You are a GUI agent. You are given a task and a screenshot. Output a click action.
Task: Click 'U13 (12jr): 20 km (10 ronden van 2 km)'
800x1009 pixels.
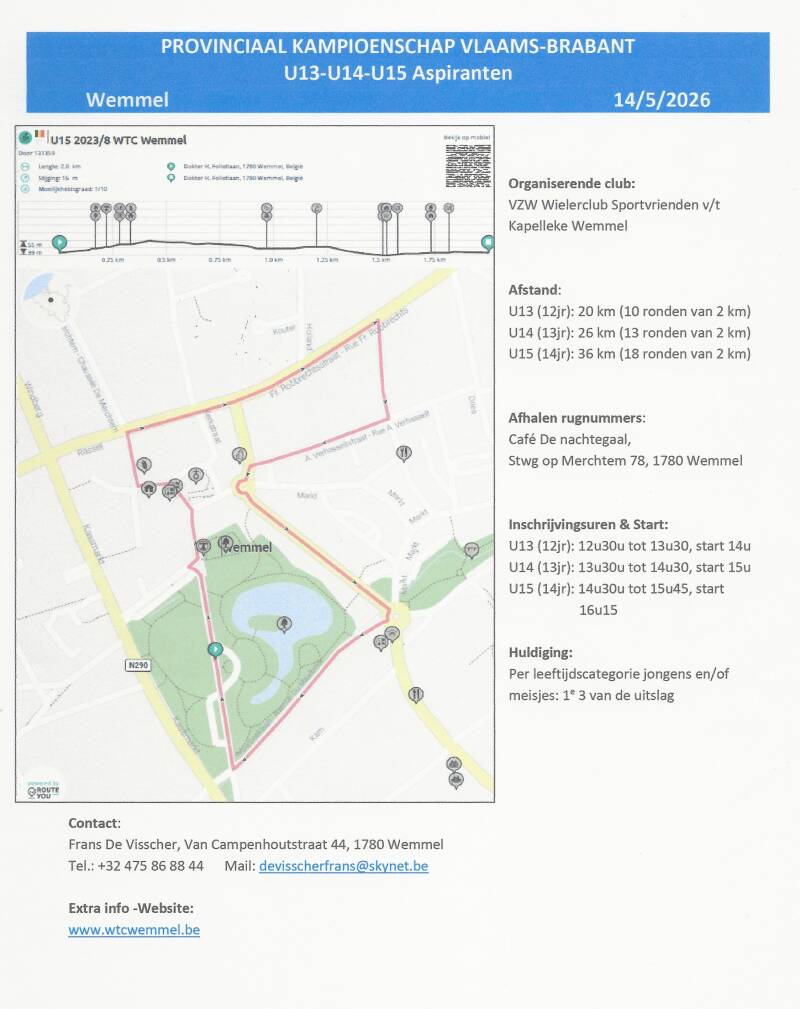(x=629, y=311)
